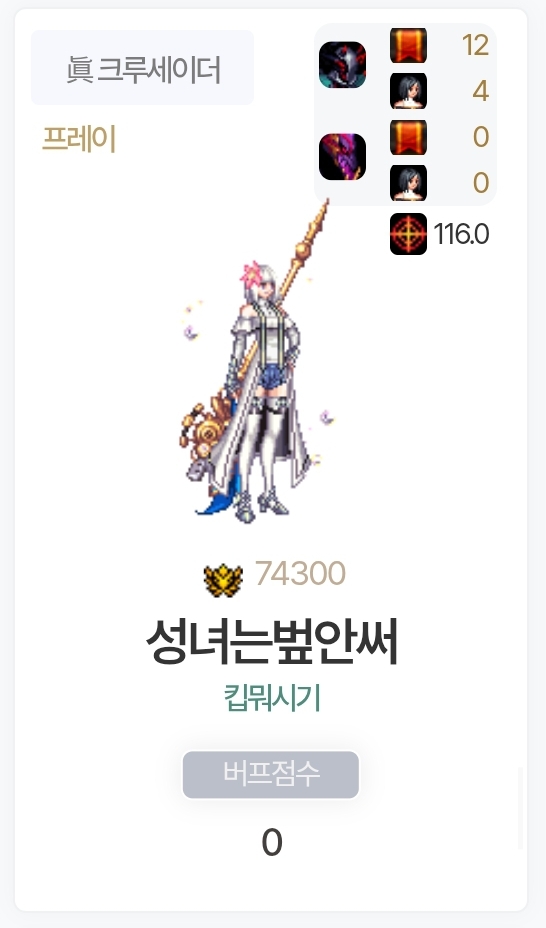
Task: Click the 眞 크루세이더 job label
Action: [x=143, y=67]
